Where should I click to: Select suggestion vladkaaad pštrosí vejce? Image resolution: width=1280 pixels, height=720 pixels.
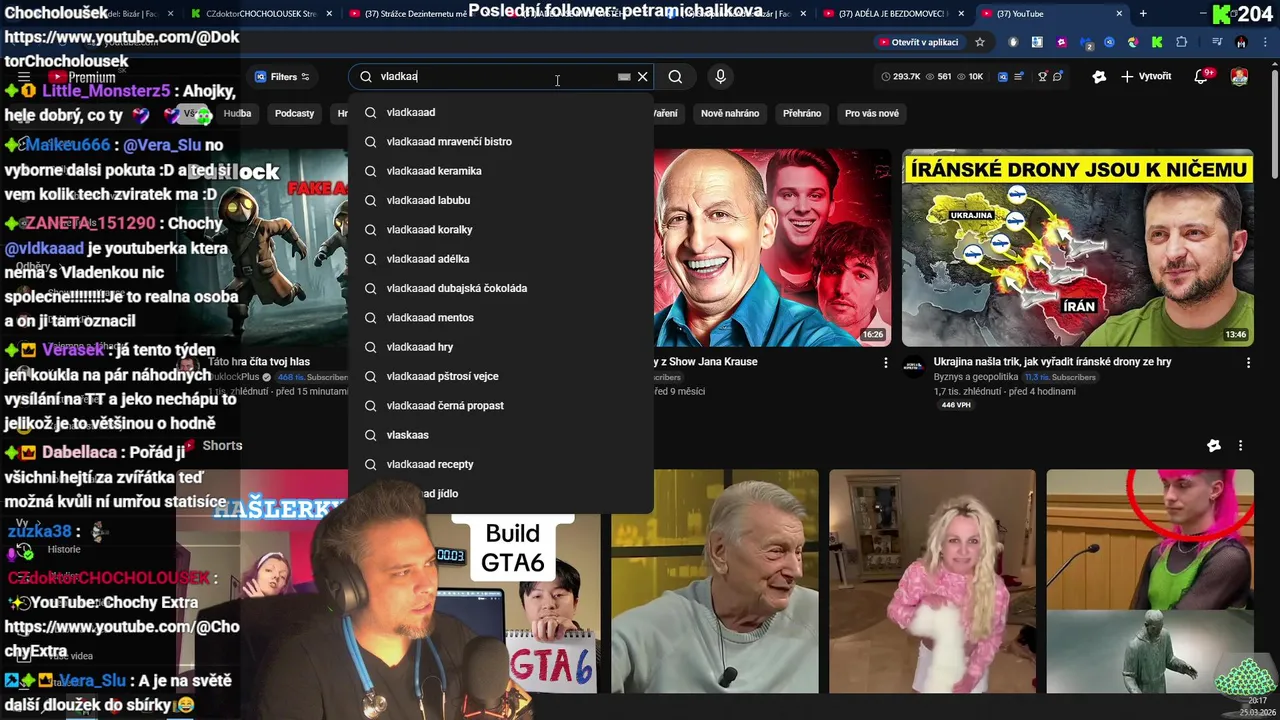tap(500, 376)
